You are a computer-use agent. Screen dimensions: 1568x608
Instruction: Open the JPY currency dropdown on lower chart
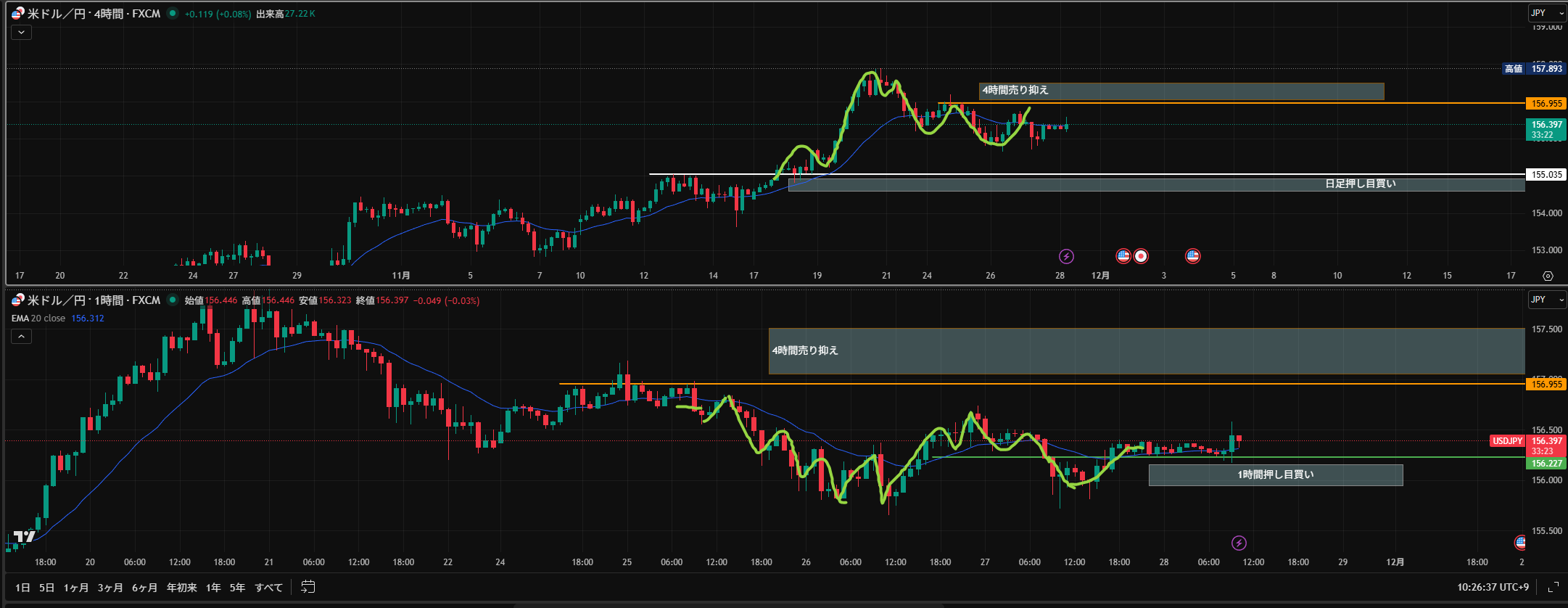[x=1546, y=300]
